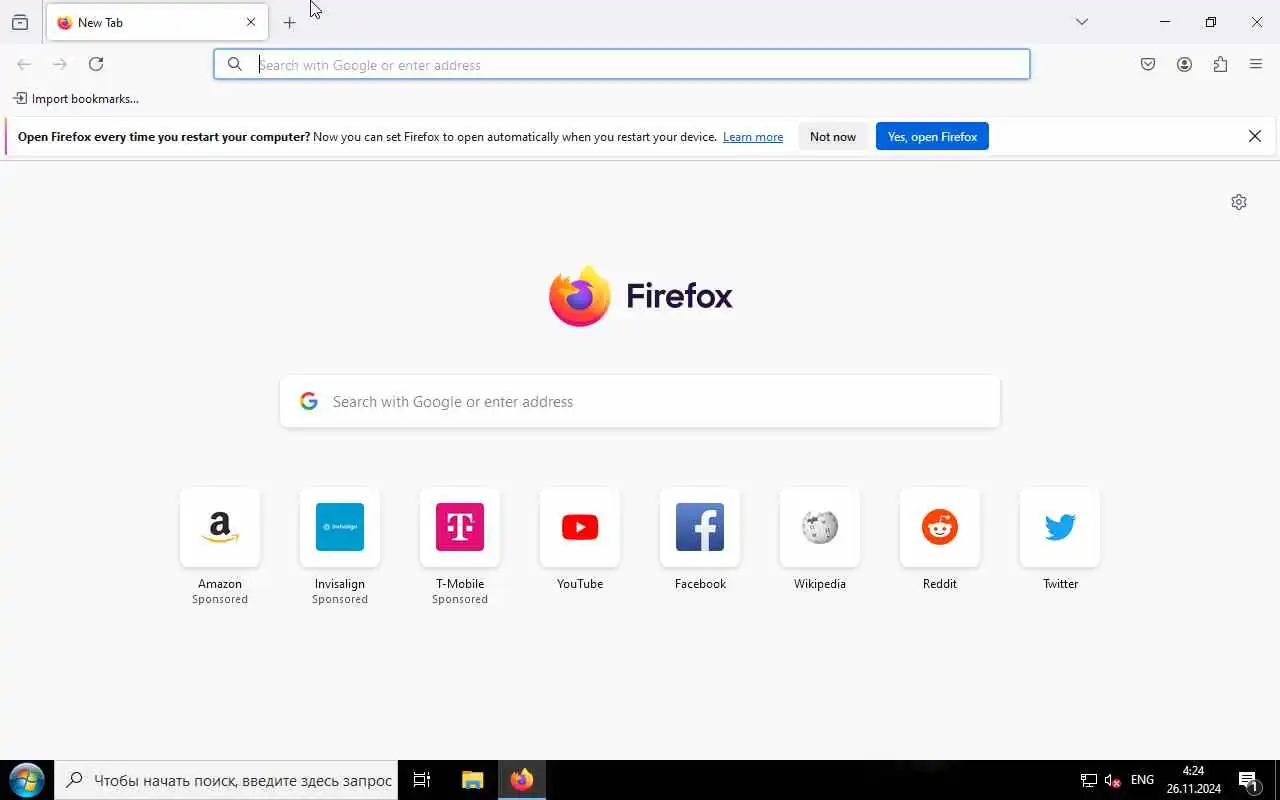Focus the address bar field
The width and height of the screenshot is (1280, 800).
click(x=622, y=64)
